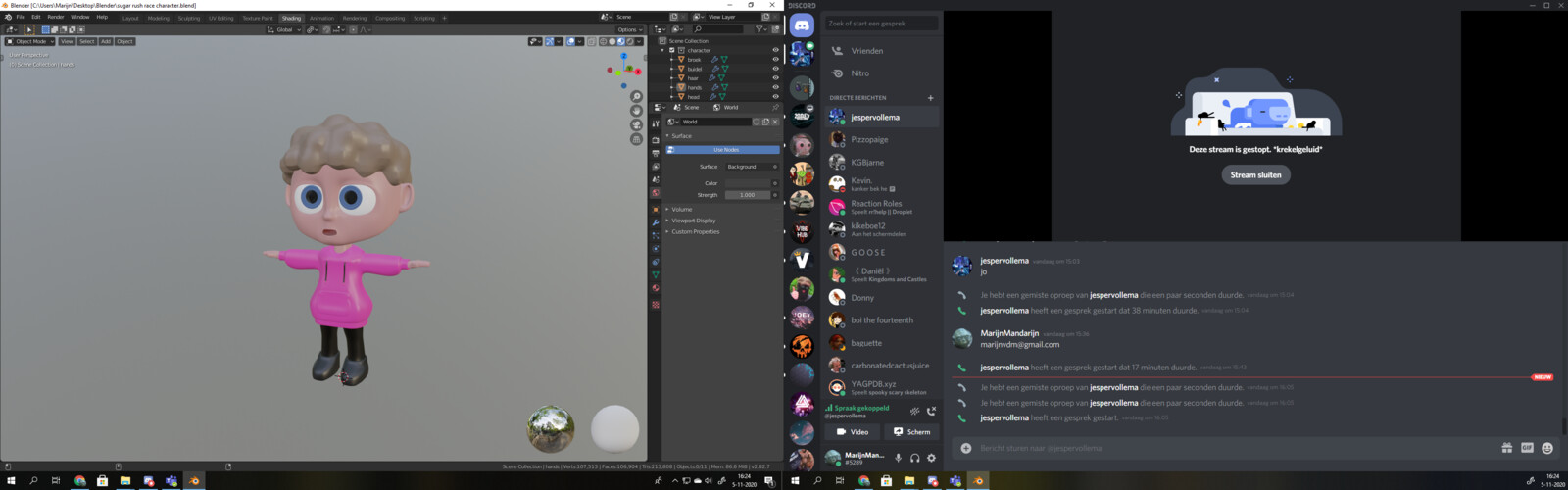Open the VIBE HUB server icon
Screen dimensions: 1568x490
pyautogui.click(x=802, y=231)
